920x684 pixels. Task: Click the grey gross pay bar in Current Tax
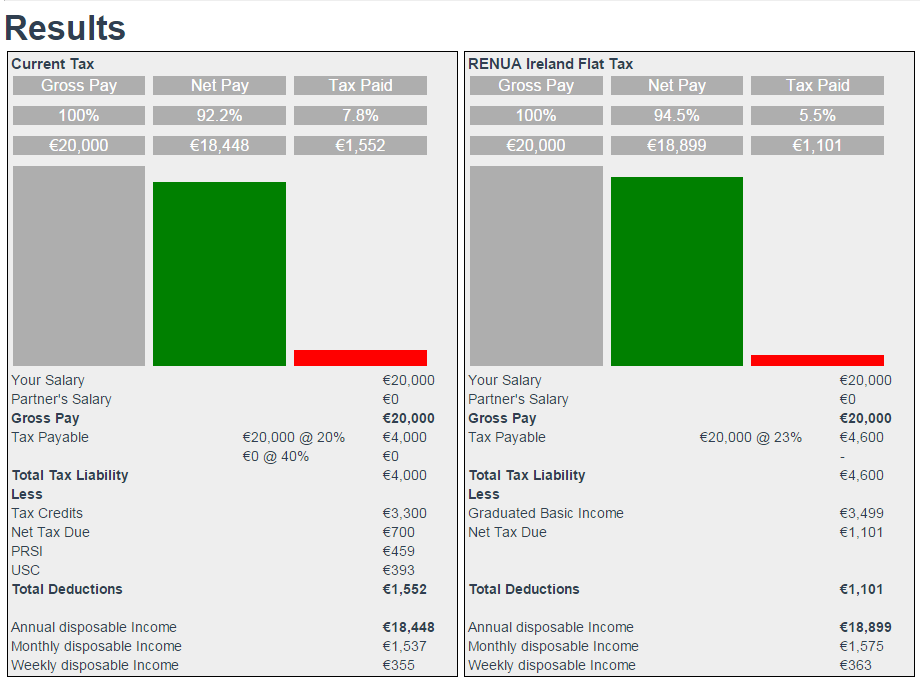click(x=79, y=266)
